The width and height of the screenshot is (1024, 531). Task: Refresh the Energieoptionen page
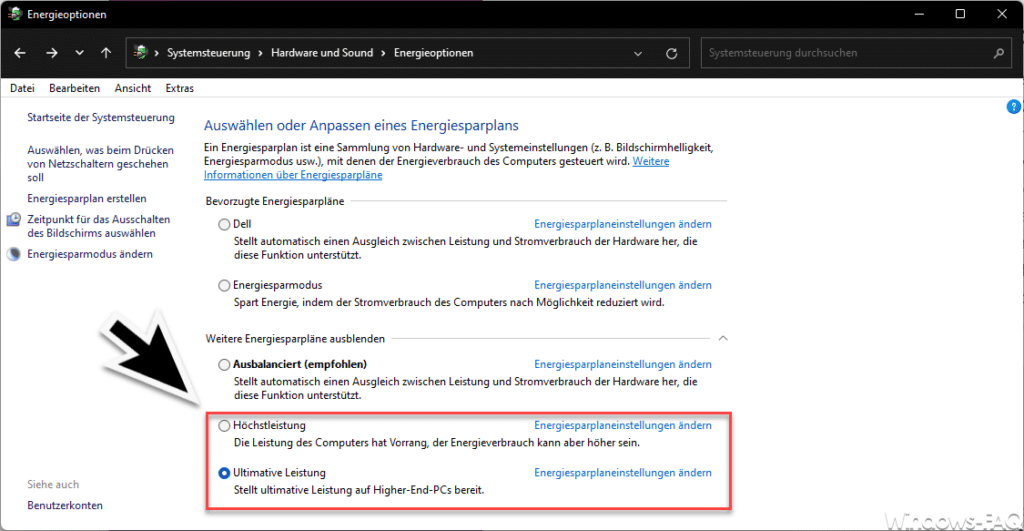(671, 54)
